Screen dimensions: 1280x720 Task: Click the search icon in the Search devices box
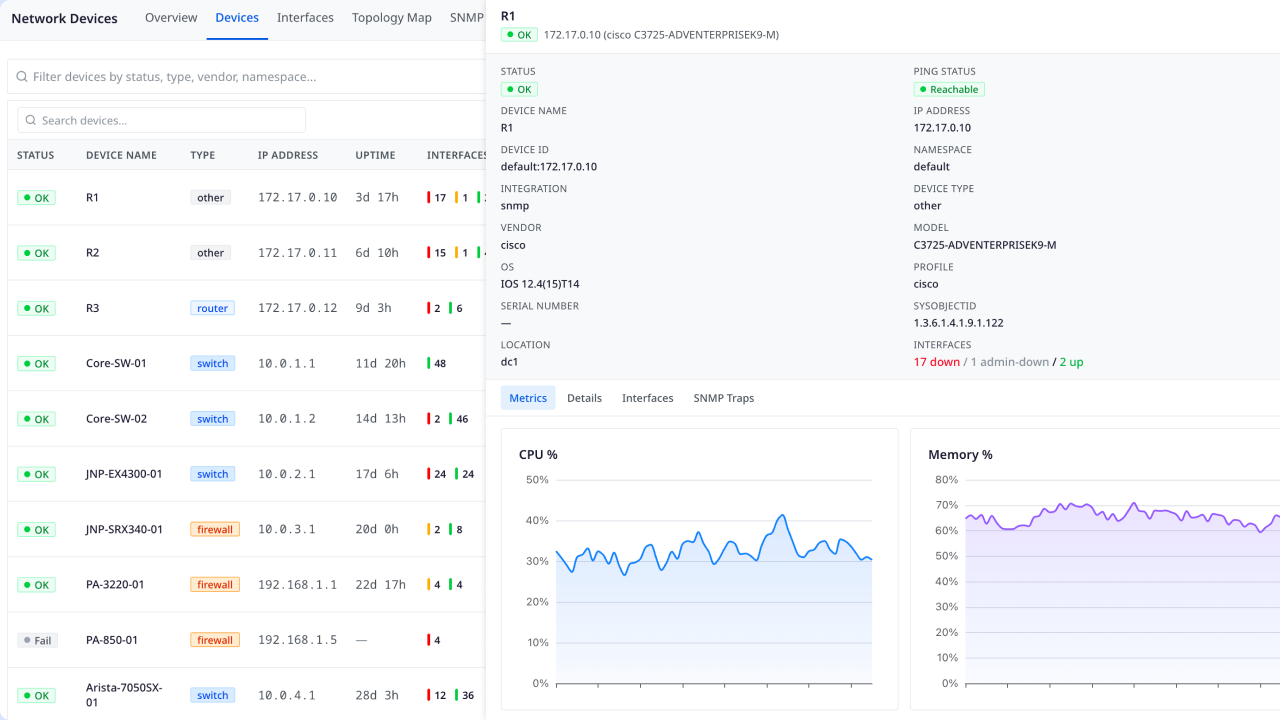pos(31,120)
